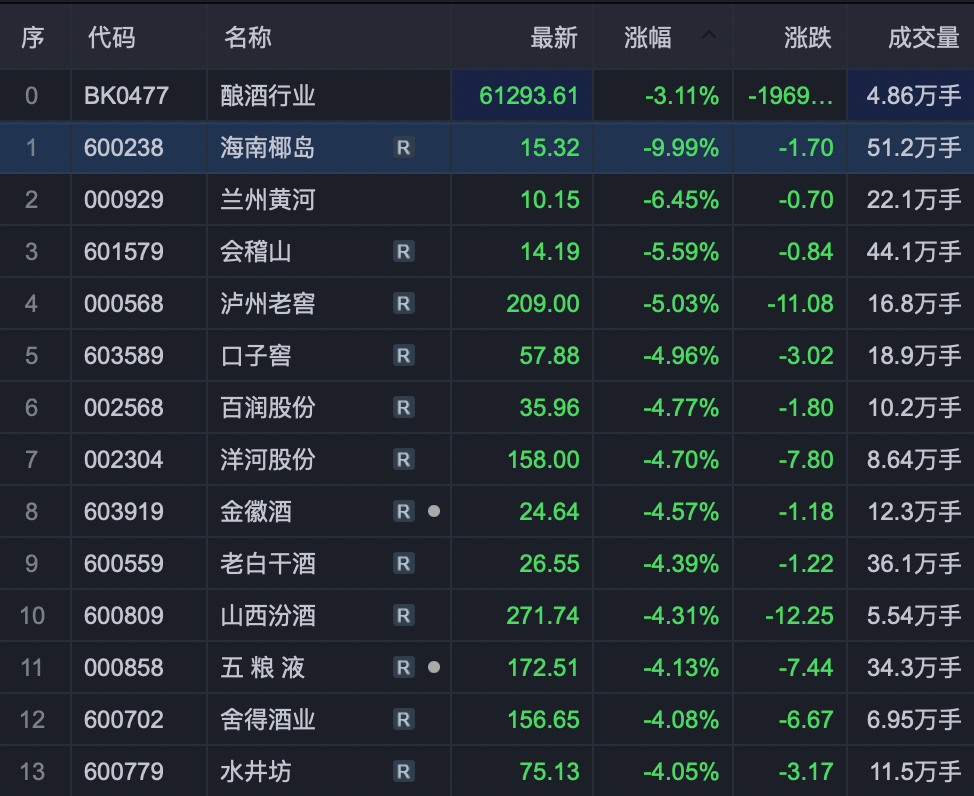Screen dimensions: 974x796
Task: Open the 金徽酒 stock name
Action: point(256,511)
